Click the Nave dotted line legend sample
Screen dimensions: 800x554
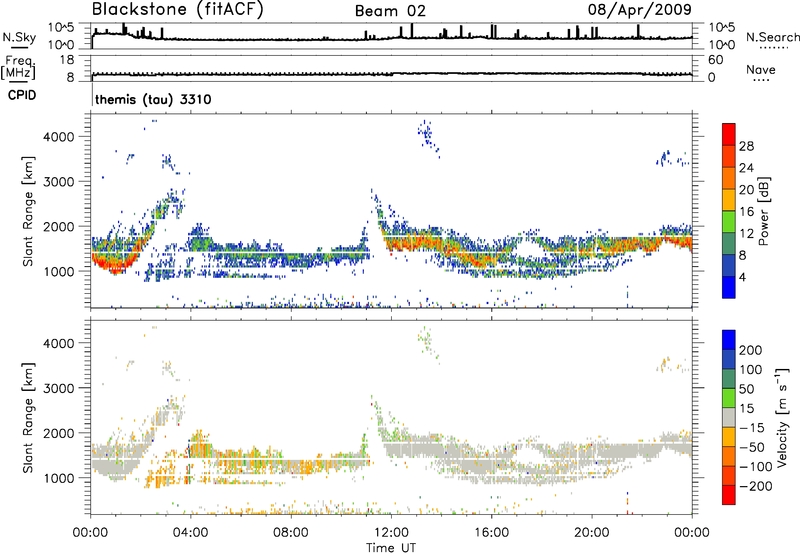(x=761, y=80)
